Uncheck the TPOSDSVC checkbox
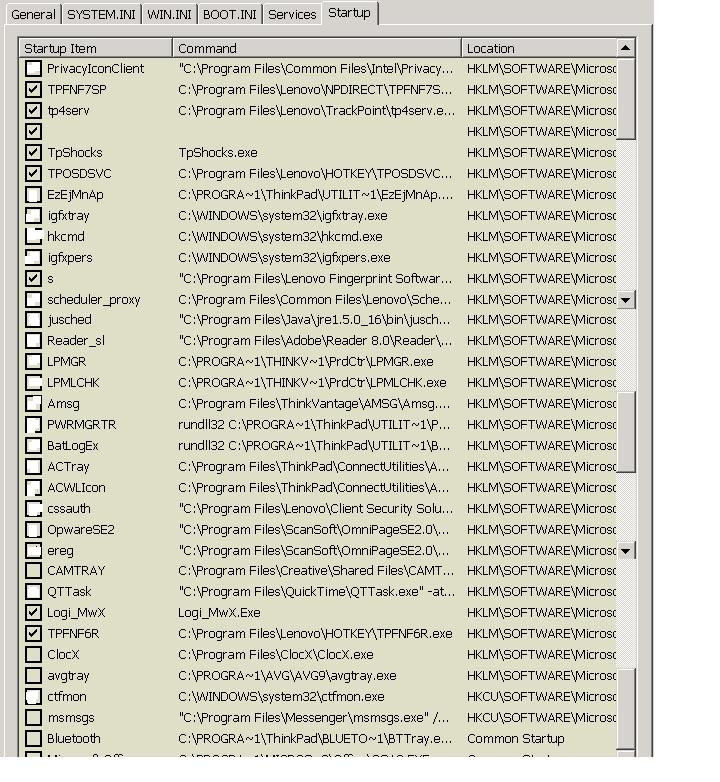The width and height of the screenshot is (720, 782). (x=33, y=173)
